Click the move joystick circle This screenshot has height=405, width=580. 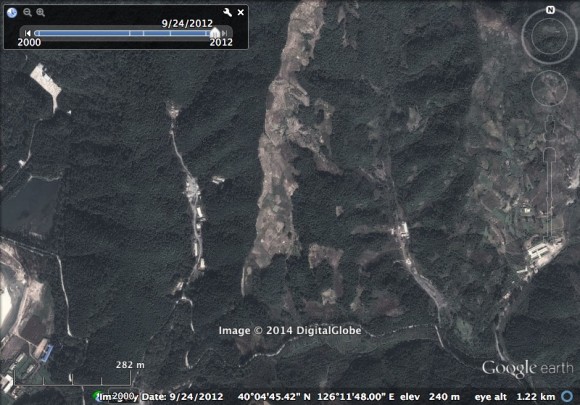pyautogui.click(x=549, y=88)
